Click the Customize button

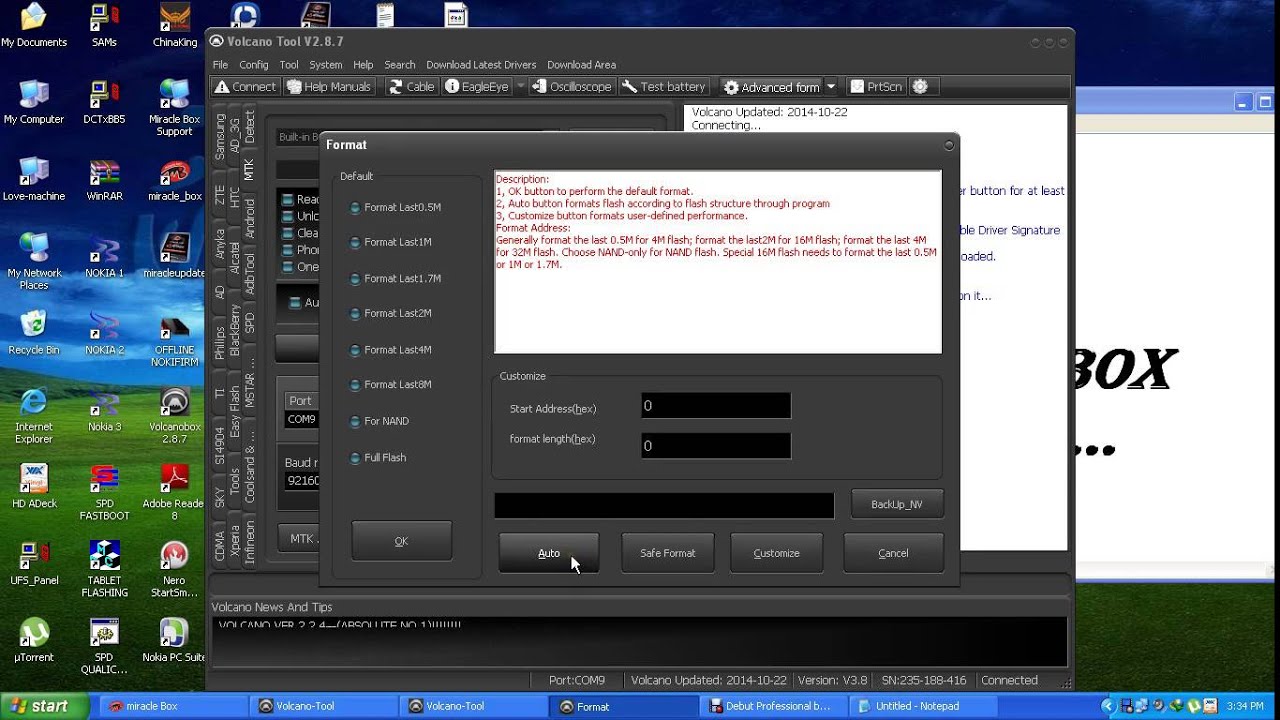pos(777,553)
